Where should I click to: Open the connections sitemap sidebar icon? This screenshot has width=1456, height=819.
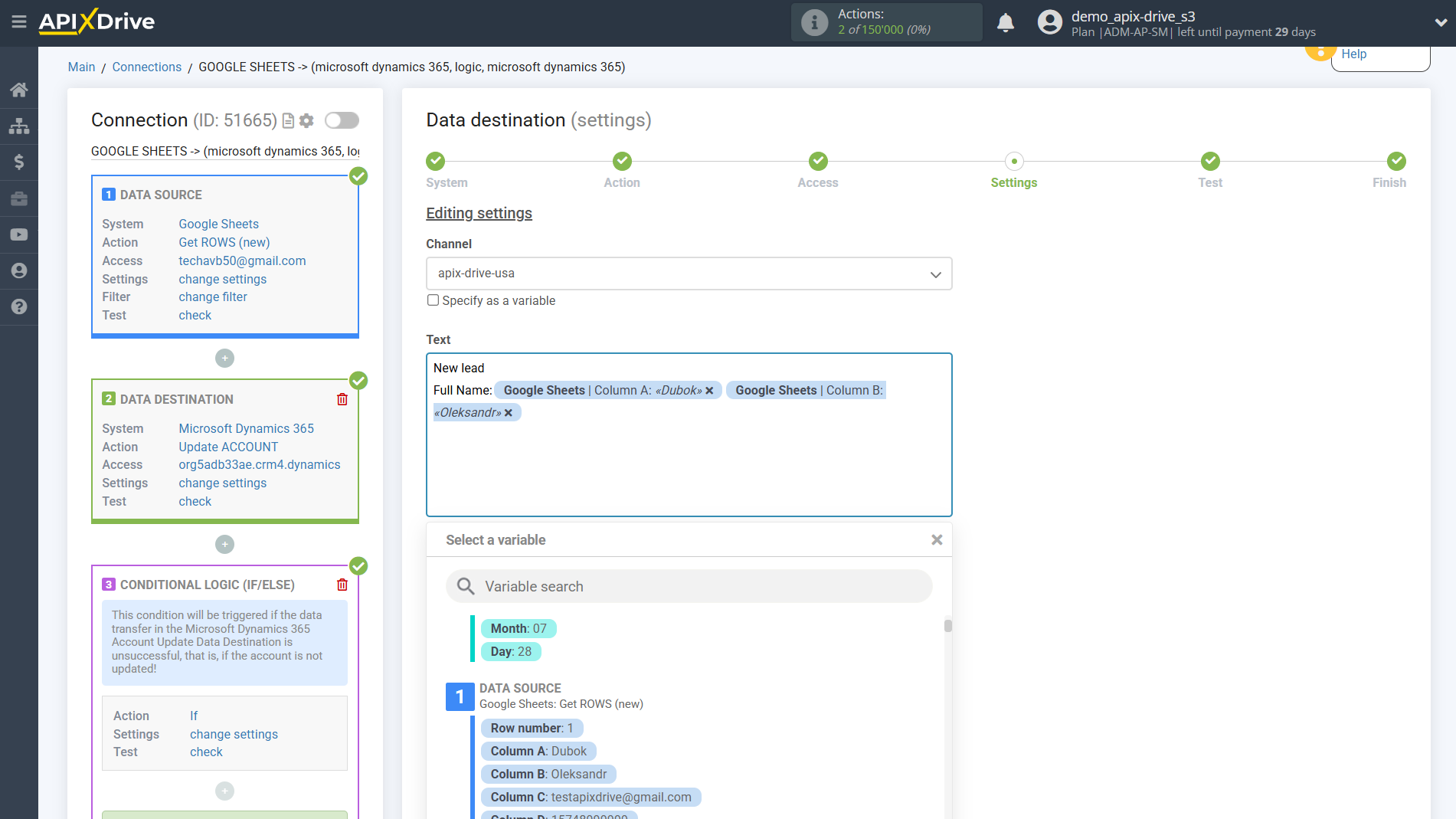click(x=19, y=126)
